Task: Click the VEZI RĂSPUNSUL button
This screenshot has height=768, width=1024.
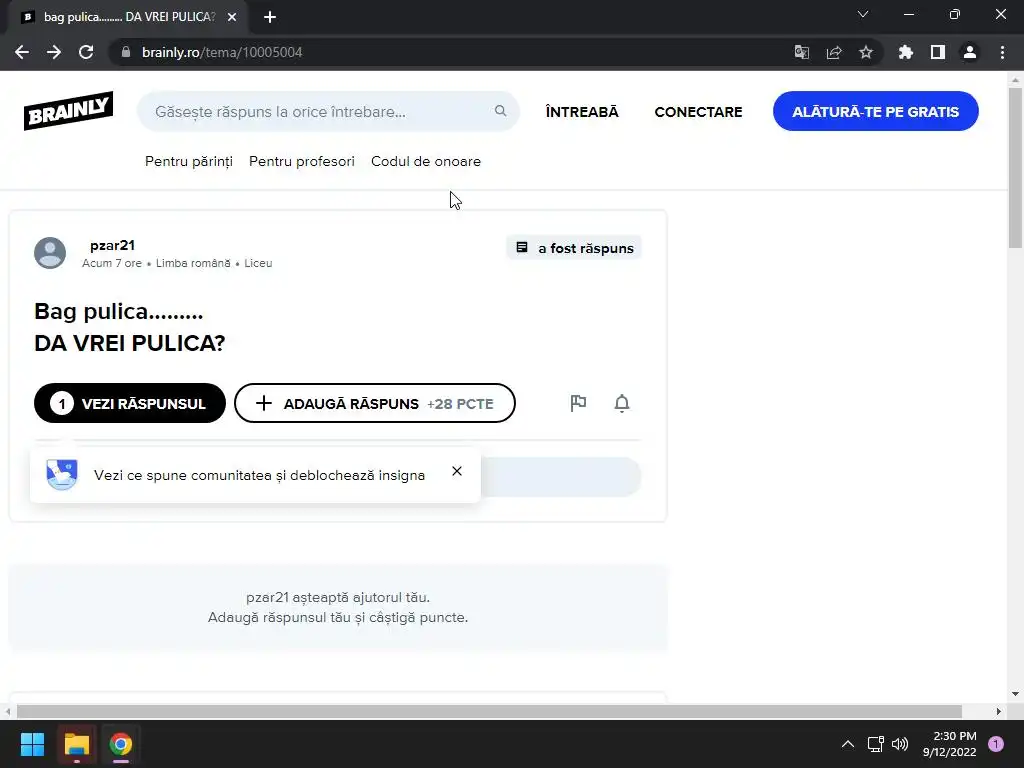Action: [130, 403]
